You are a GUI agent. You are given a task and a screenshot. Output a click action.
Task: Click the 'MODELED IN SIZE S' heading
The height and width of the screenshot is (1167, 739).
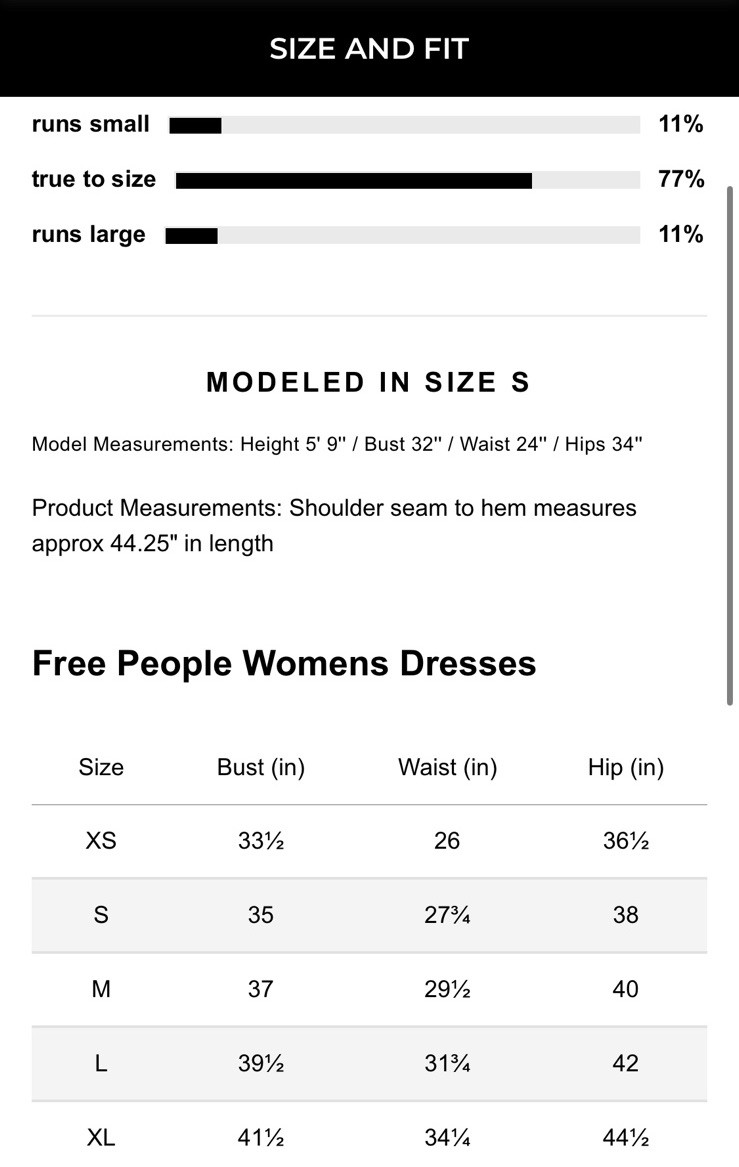click(368, 382)
